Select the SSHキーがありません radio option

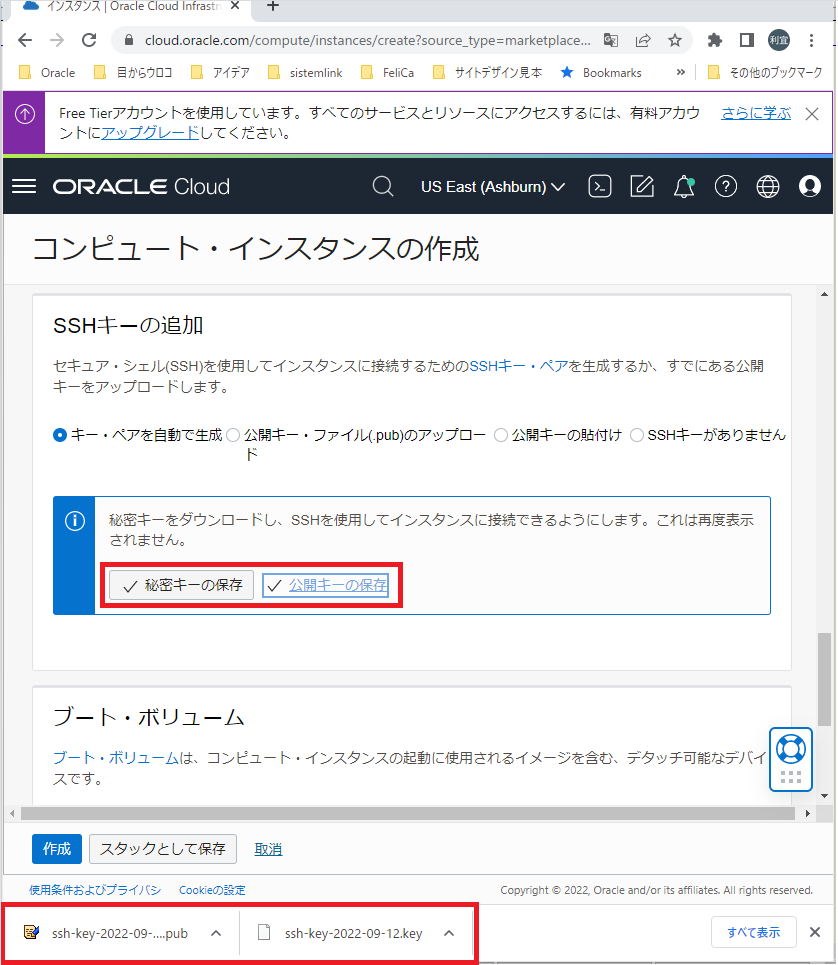coord(637,436)
